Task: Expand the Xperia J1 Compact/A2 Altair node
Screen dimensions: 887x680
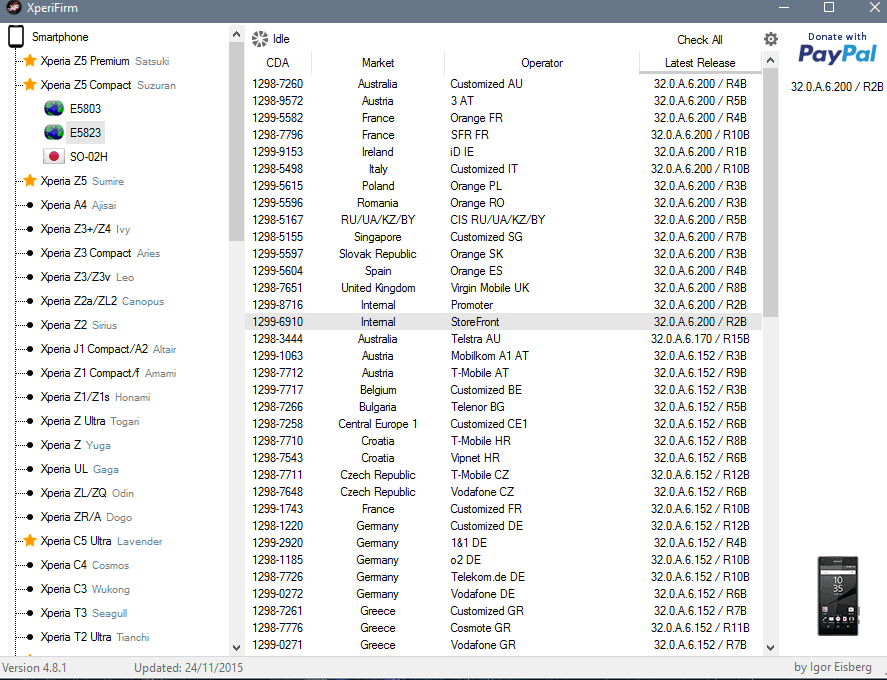Action: [30, 349]
